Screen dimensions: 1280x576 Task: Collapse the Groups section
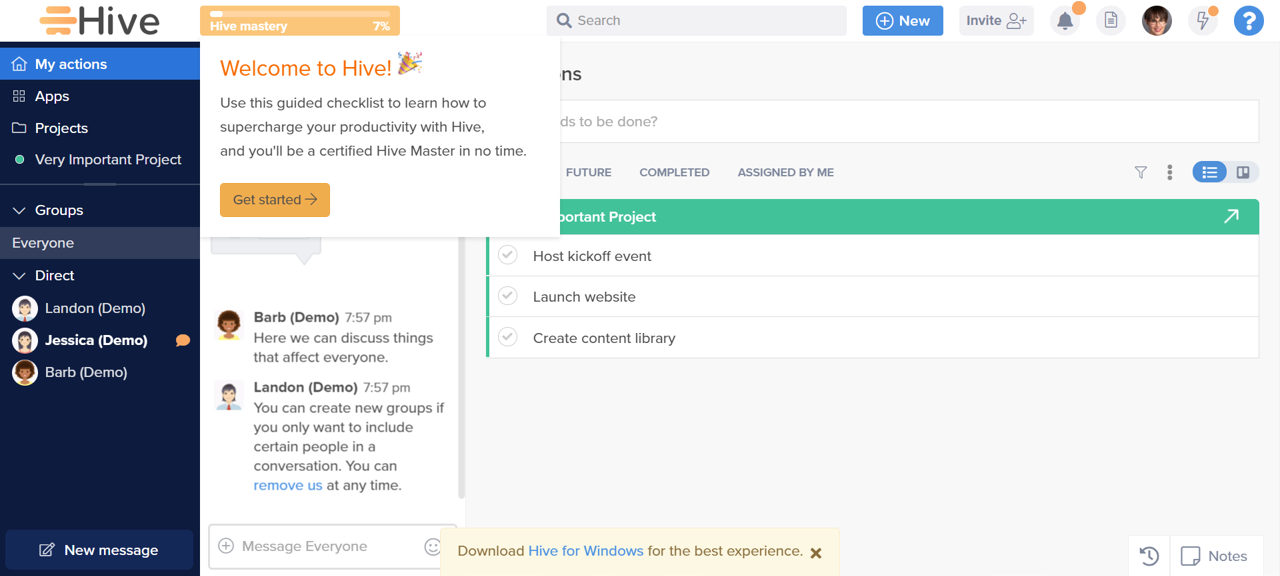click(19, 210)
